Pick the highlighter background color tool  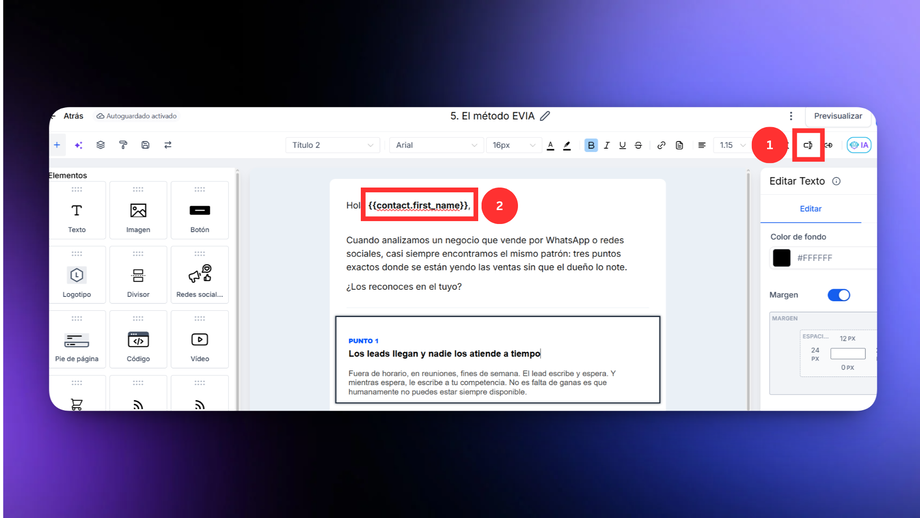pyautogui.click(x=567, y=145)
